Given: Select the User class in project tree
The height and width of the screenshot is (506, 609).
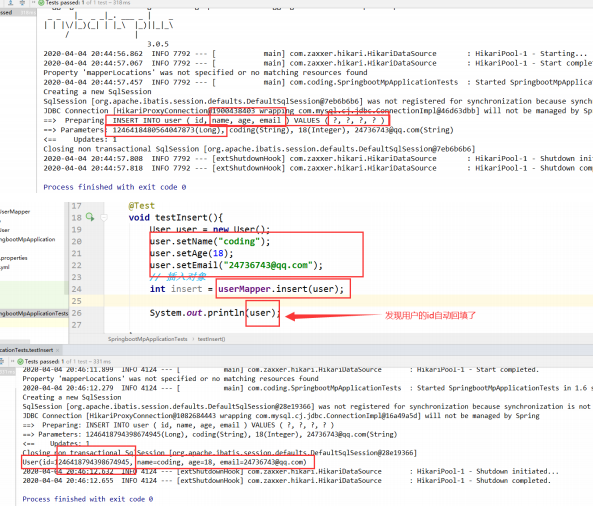Looking at the screenshot, I should 5,230.
